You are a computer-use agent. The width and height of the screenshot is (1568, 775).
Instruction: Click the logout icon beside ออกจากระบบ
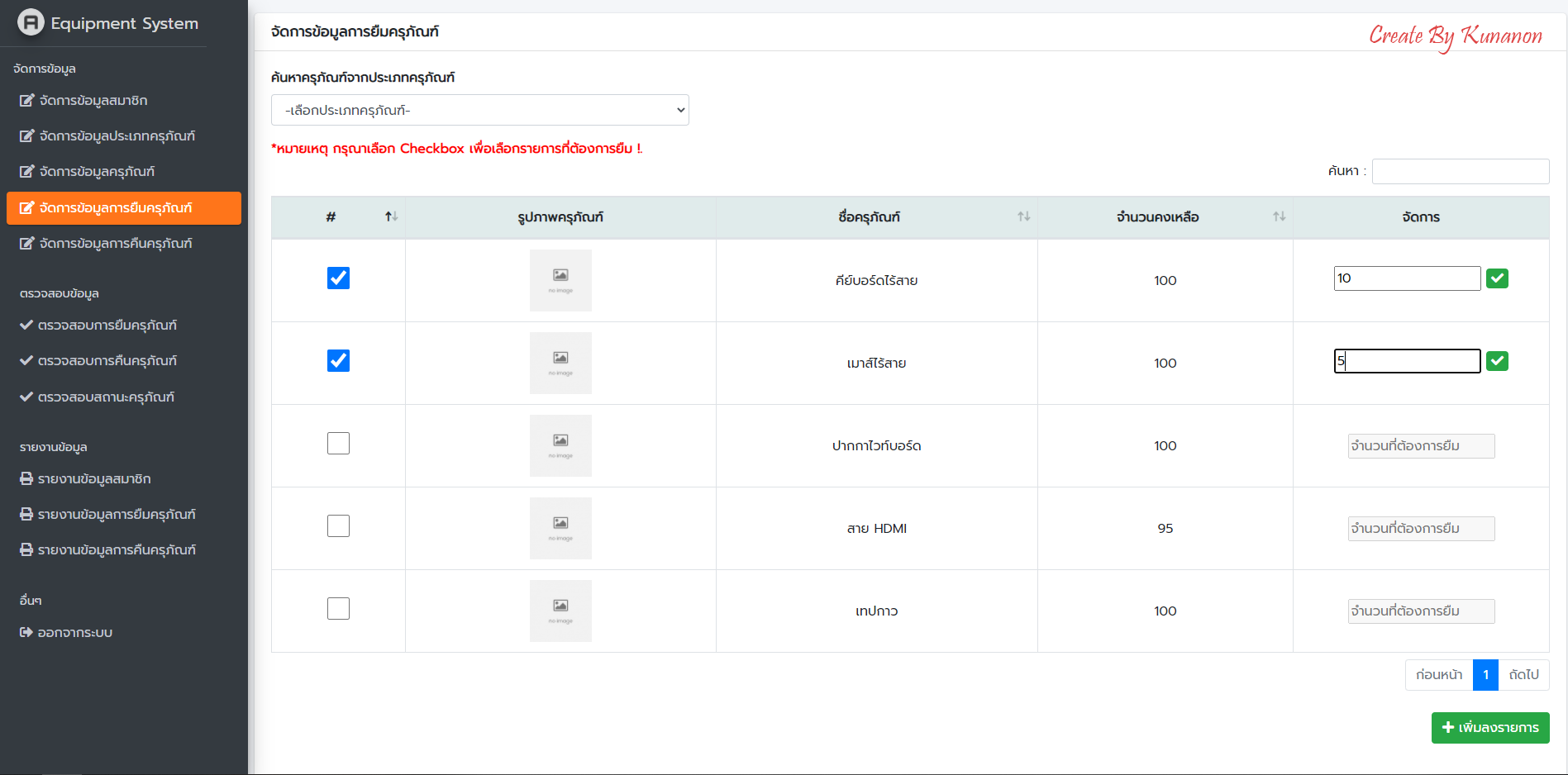coord(26,633)
